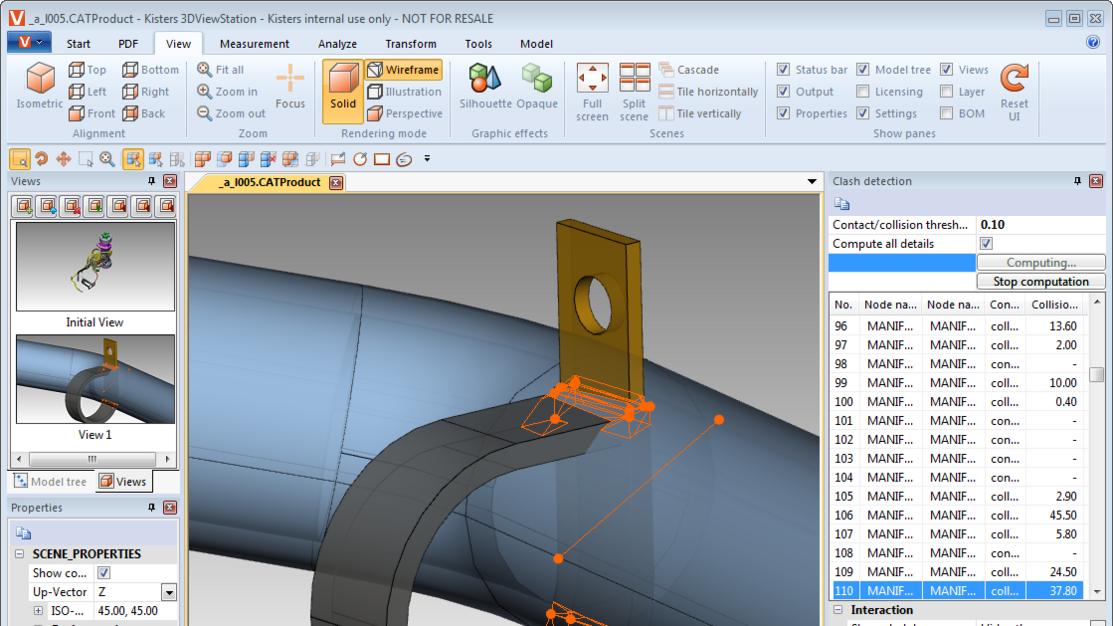The height and width of the screenshot is (626, 1113).
Task: Select Illustration rendering mode
Action: click(404, 92)
